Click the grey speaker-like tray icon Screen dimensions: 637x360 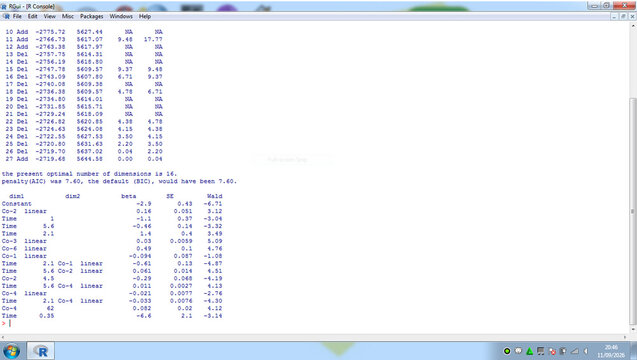point(563,351)
